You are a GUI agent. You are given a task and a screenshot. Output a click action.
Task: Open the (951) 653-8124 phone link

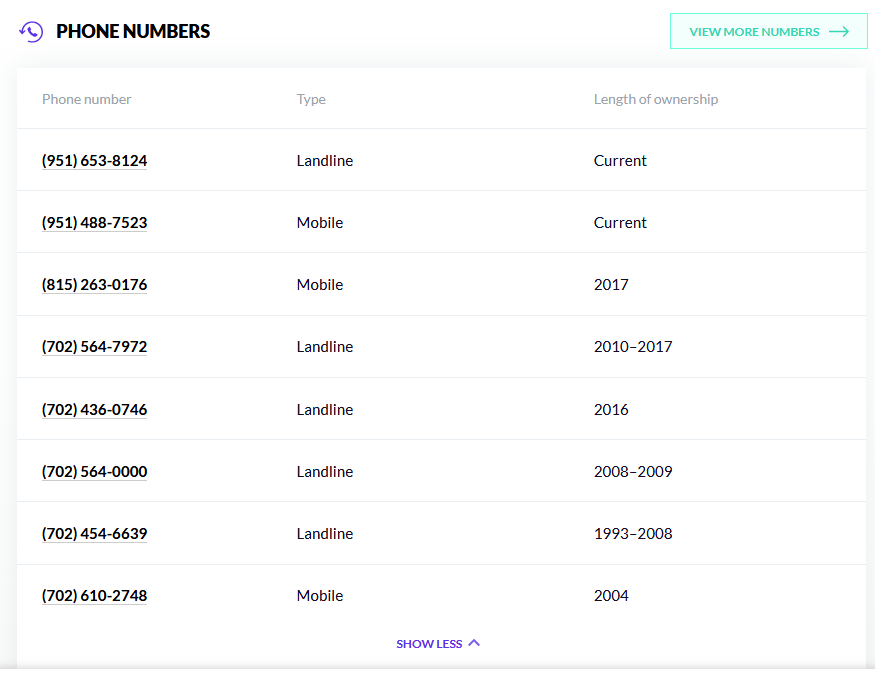94,160
